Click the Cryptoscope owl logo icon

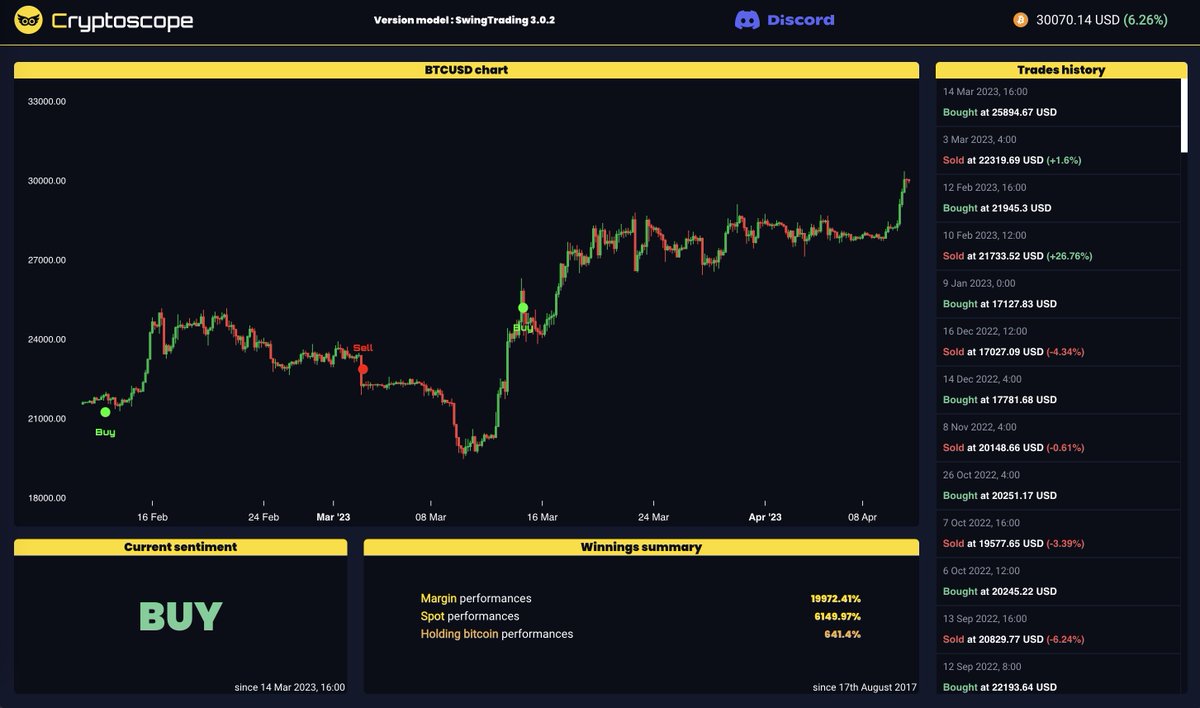(28, 20)
